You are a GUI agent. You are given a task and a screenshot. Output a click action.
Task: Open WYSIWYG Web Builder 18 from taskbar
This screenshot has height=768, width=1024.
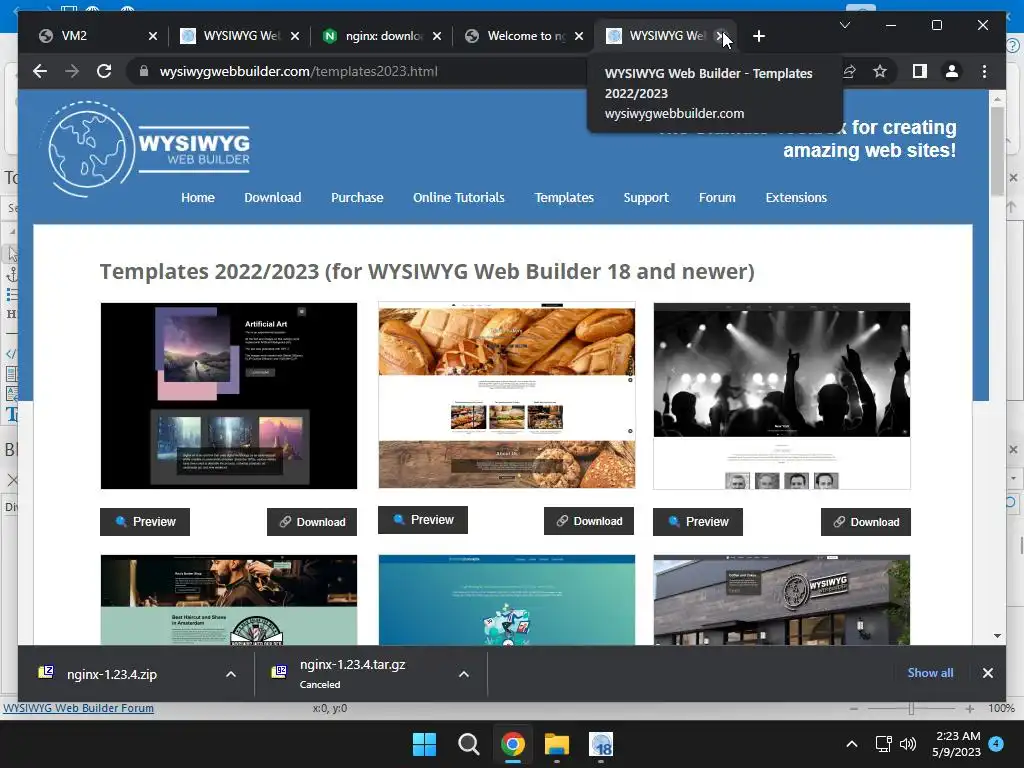coord(601,744)
